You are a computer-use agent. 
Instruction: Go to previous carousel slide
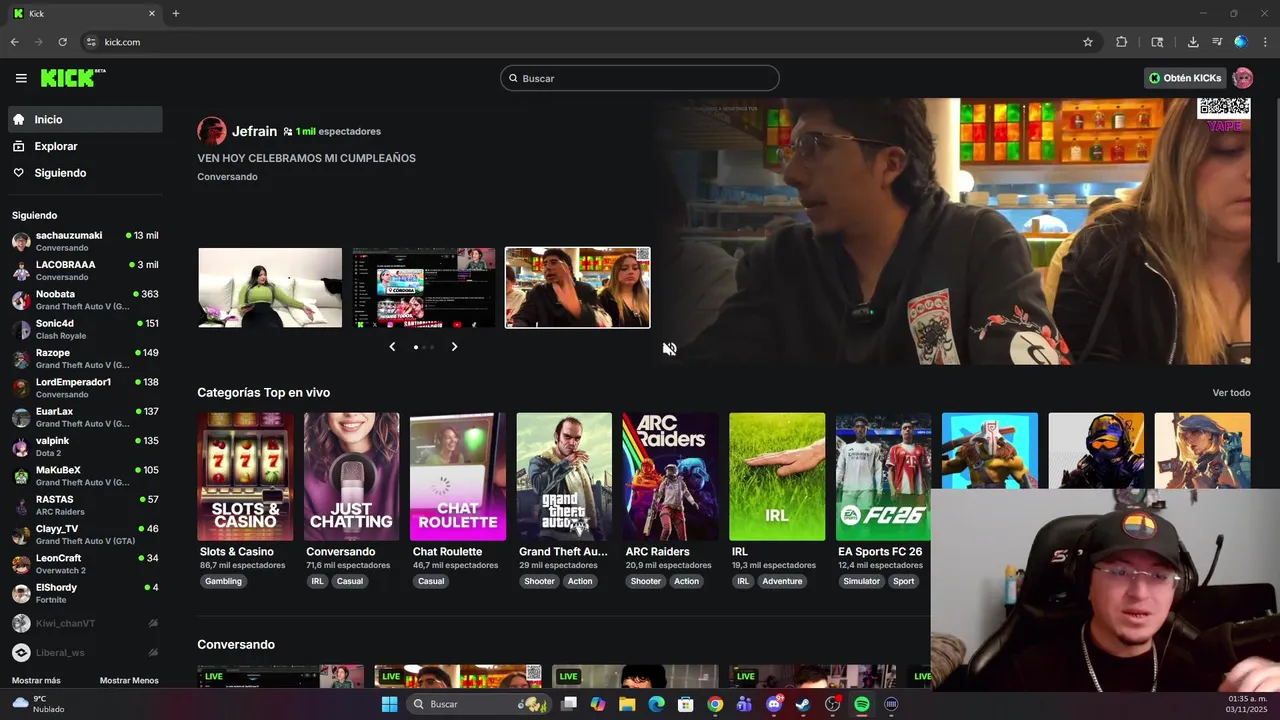click(x=392, y=347)
